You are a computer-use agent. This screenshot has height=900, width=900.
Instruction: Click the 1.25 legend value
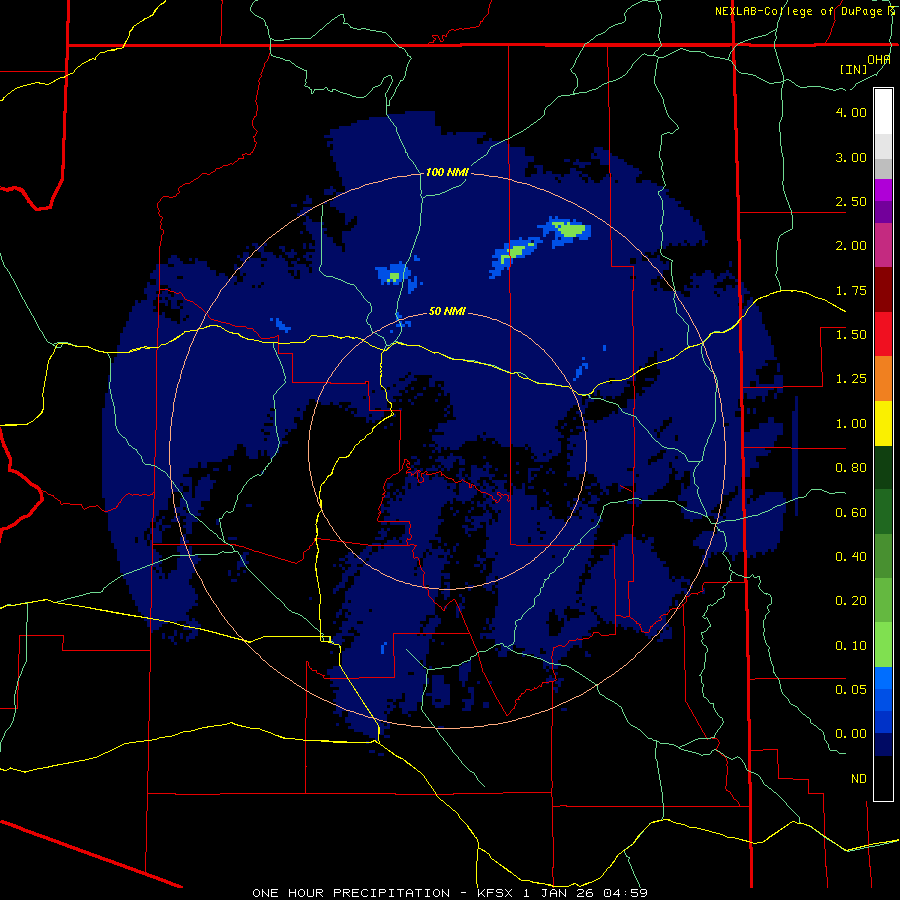pyautogui.click(x=851, y=379)
